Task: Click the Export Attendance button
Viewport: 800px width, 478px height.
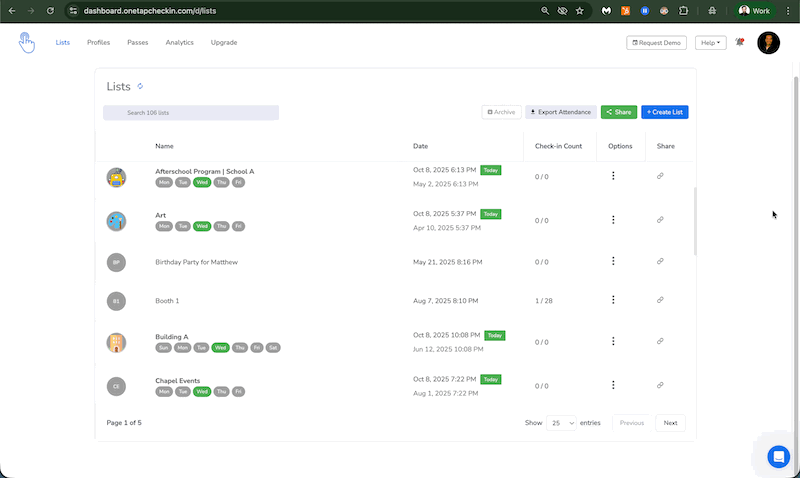Action: pyautogui.click(x=561, y=112)
